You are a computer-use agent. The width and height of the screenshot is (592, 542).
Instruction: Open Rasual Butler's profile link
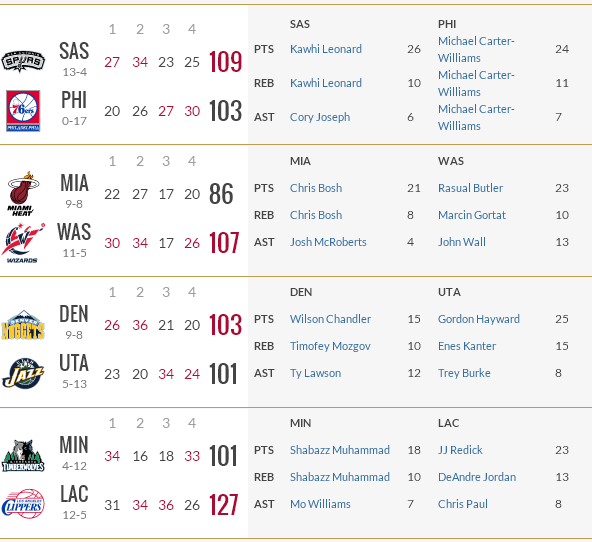(x=470, y=188)
